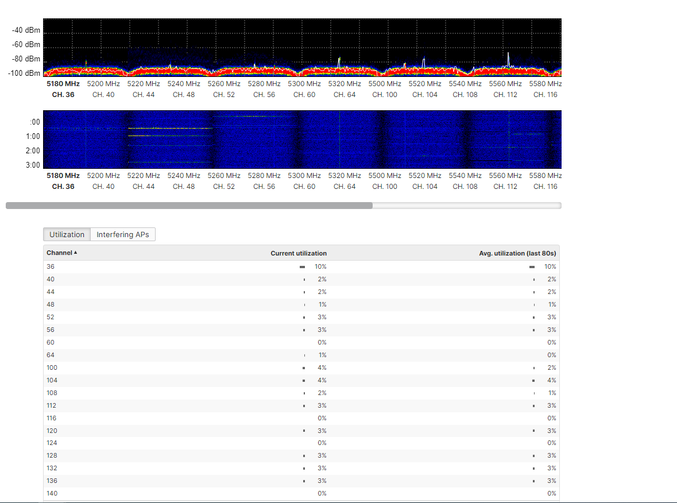Select the channel 44 table row
677x503 pixels.
[301, 292]
